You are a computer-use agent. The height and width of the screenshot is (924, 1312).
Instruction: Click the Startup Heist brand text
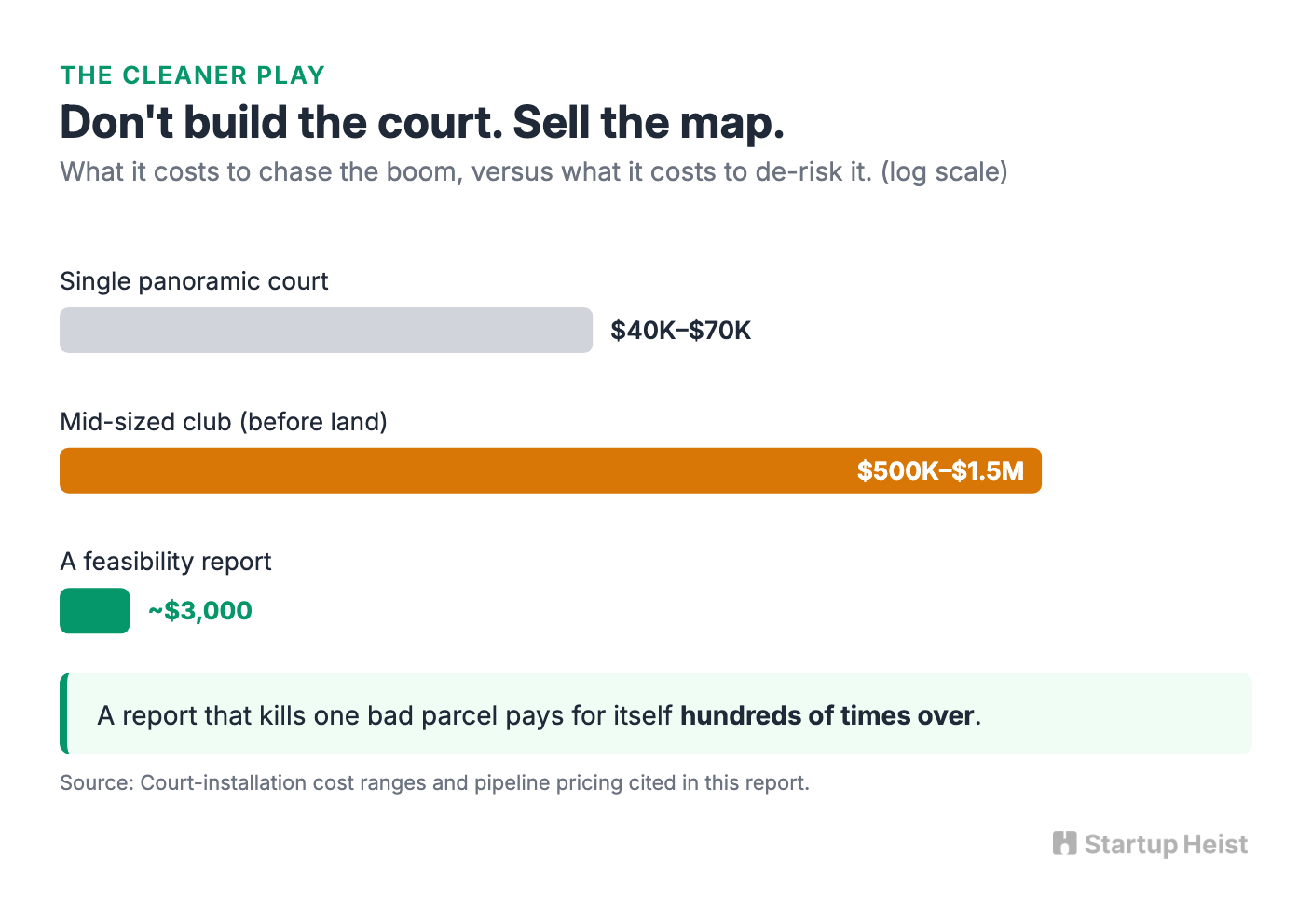tap(1166, 844)
